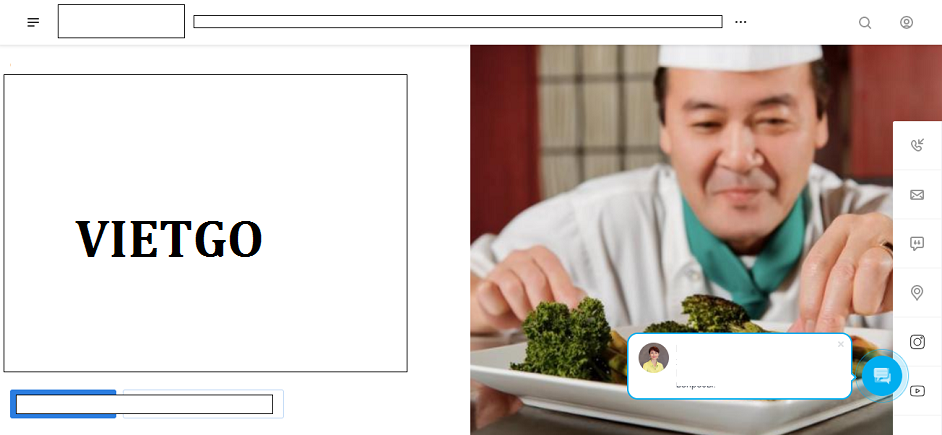942x435 pixels.
Task: Open the Instagram icon in sidebar
Action: click(x=917, y=342)
